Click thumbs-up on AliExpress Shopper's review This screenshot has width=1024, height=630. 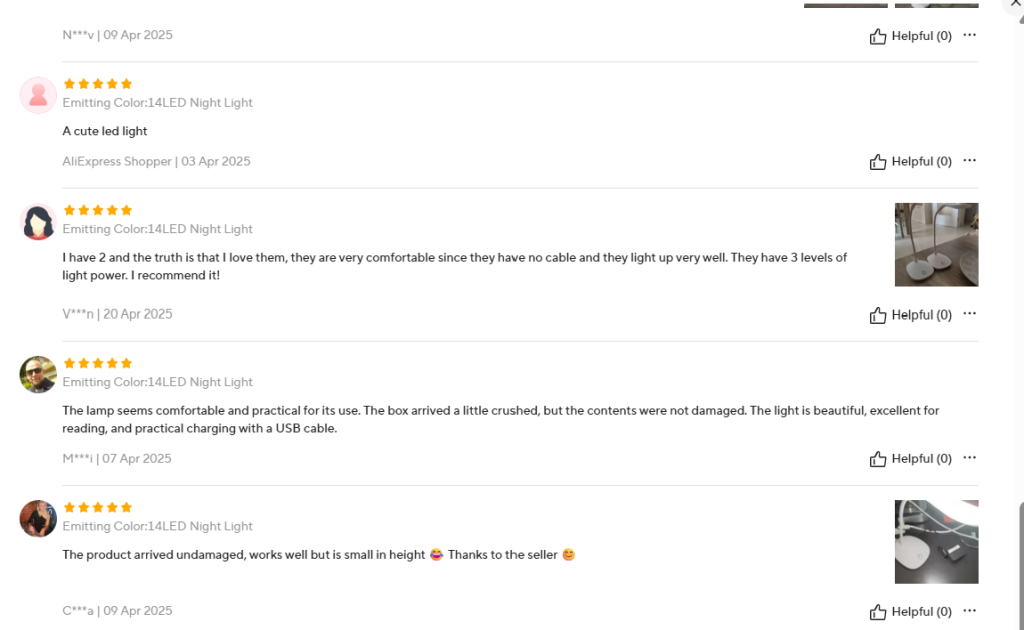pyautogui.click(x=878, y=162)
